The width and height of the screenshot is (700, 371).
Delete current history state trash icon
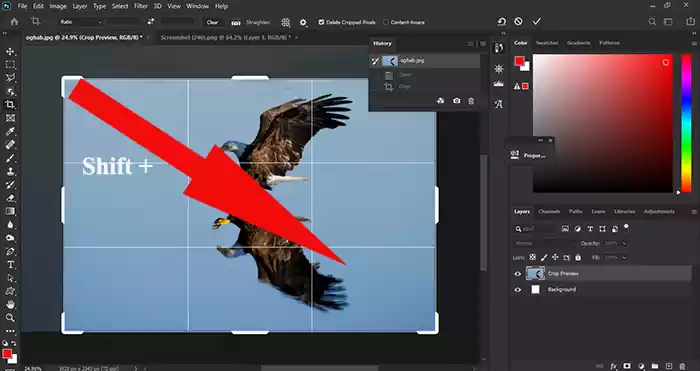(x=471, y=101)
